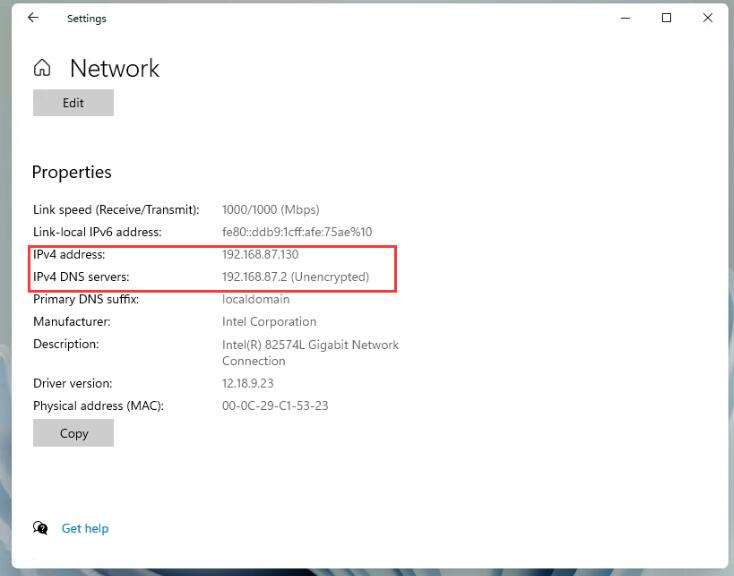The image size is (734, 576).
Task: Minimize the Settings window
Action: [626, 18]
